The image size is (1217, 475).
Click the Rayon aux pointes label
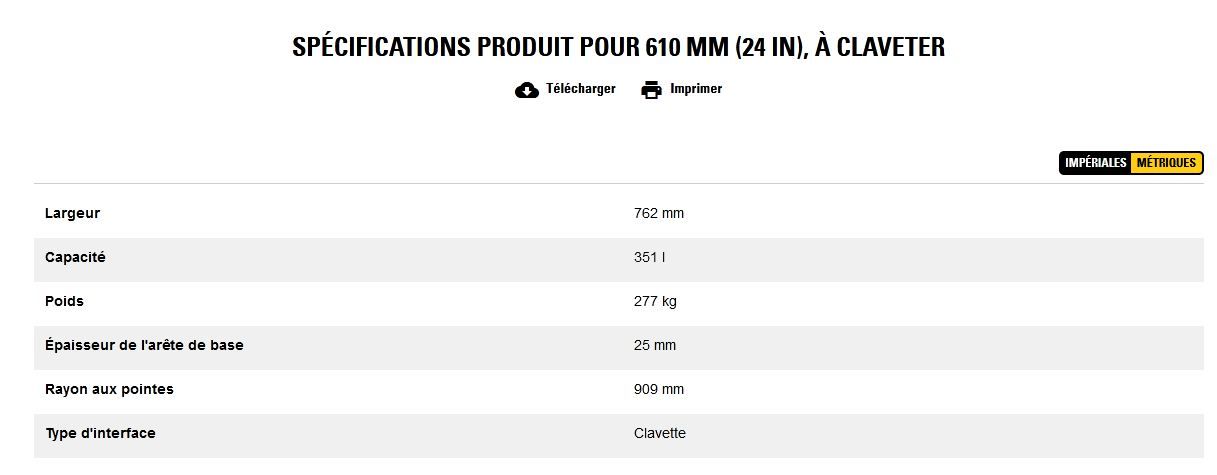pos(109,389)
